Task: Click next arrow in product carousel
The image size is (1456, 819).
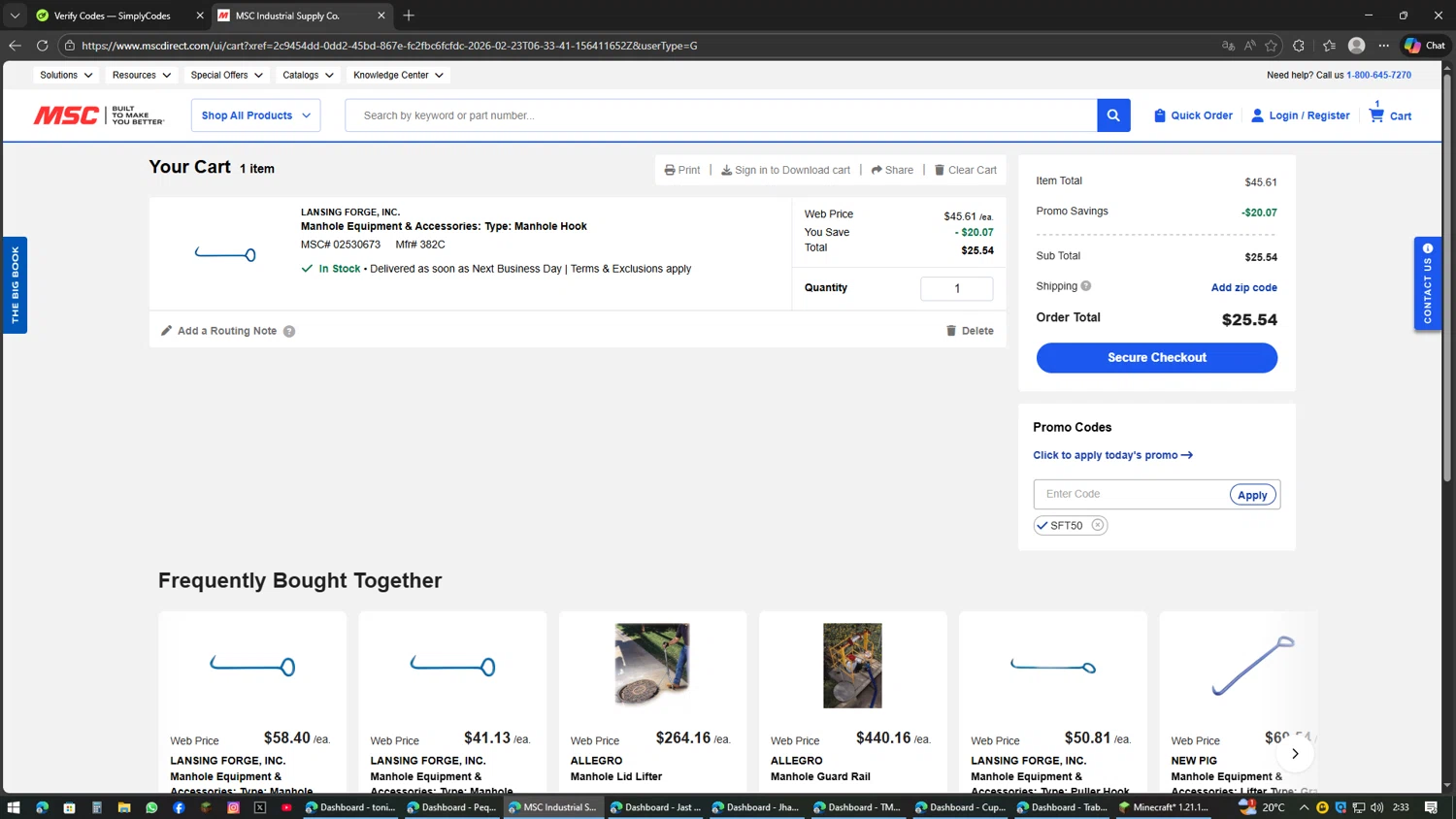Action: pyautogui.click(x=1295, y=754)
